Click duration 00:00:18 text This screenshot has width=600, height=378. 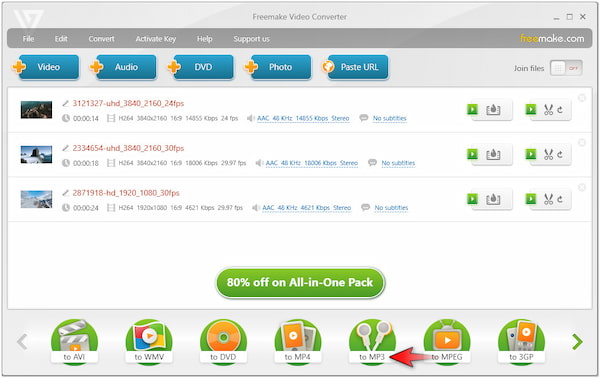[x=86, y=163]
